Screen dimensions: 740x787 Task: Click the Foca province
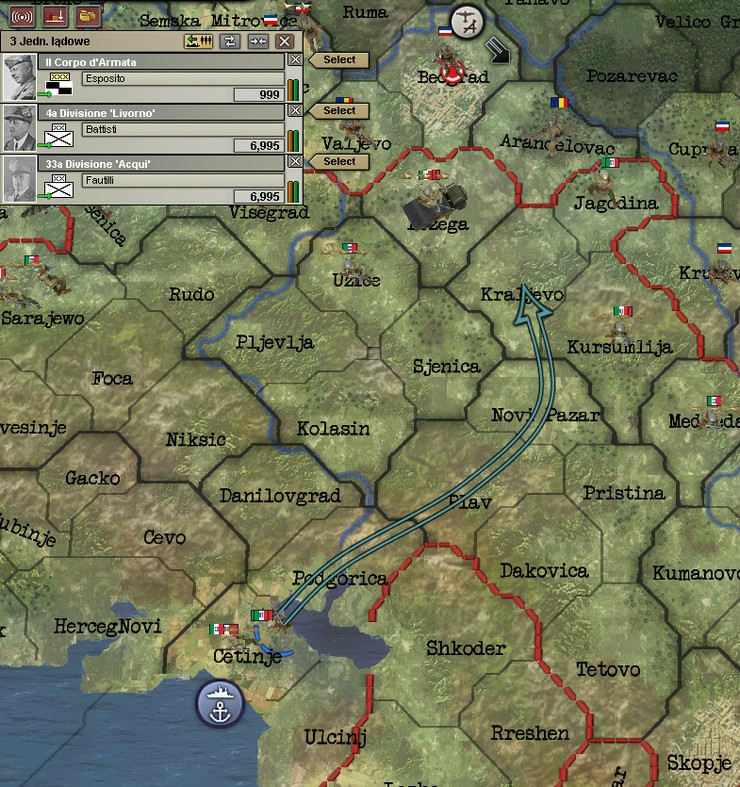tap(112, 378)
